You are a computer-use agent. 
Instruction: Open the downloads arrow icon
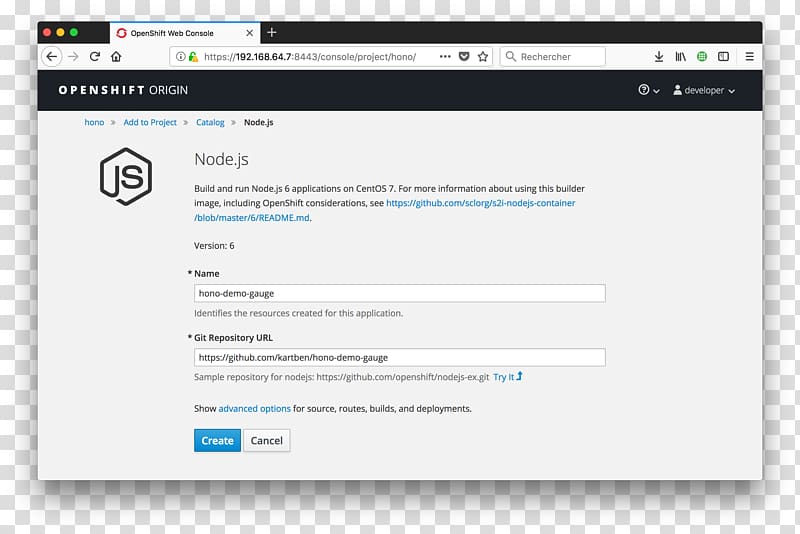[658, 57]
